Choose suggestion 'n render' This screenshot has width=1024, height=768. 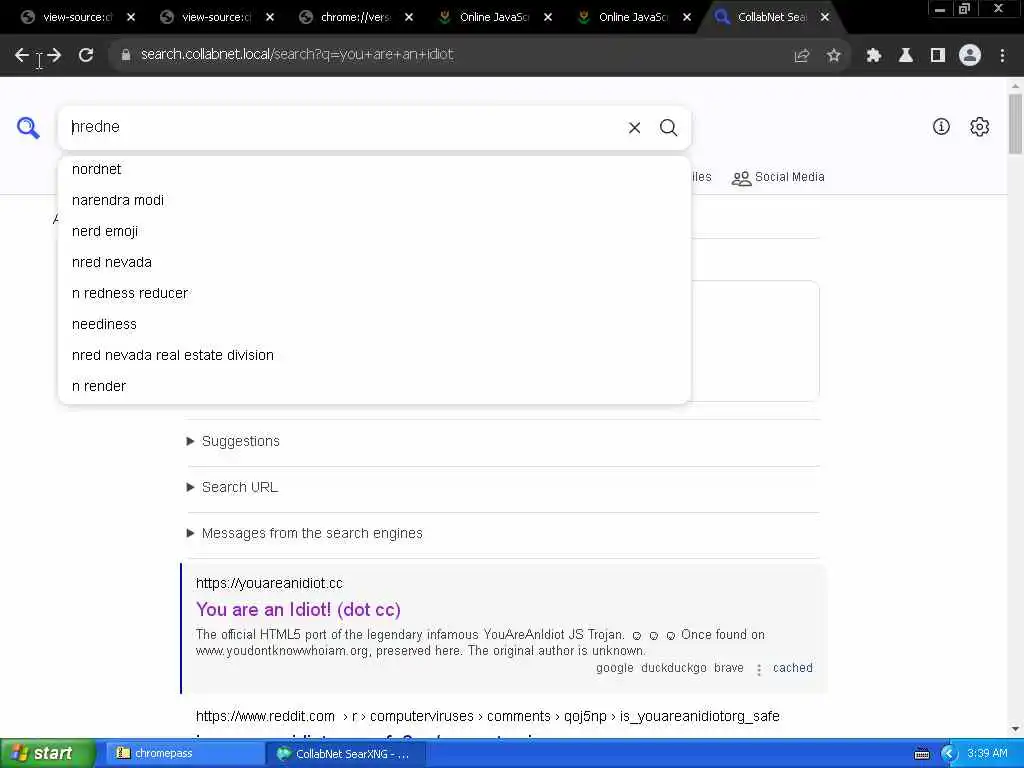coord(374,387)
